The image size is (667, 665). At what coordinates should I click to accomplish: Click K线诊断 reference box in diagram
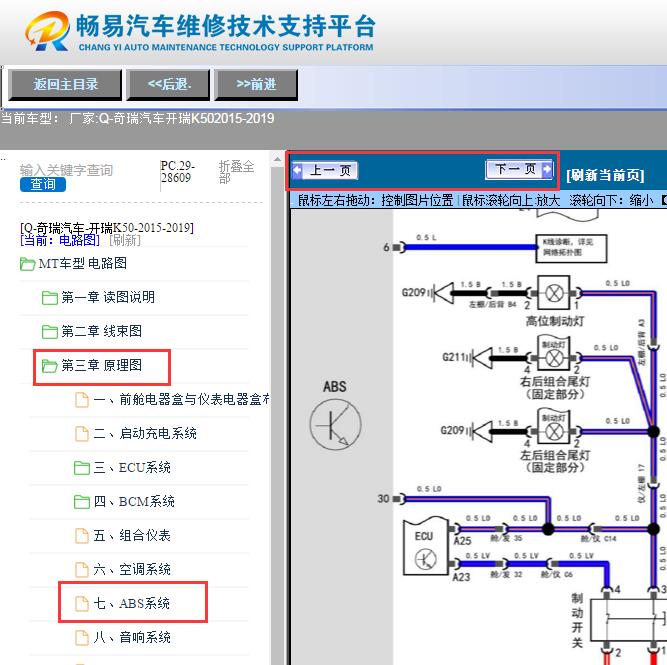[571, 248]
